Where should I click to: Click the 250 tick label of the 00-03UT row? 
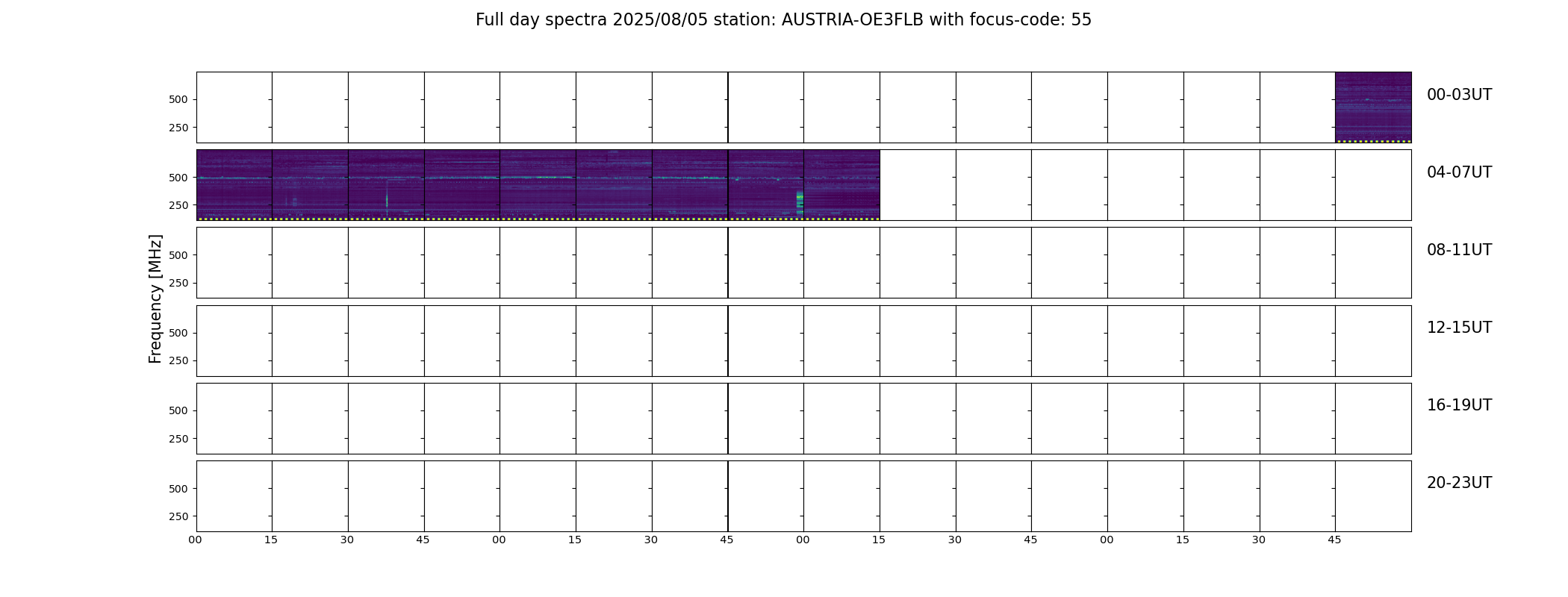coord(178,128)
